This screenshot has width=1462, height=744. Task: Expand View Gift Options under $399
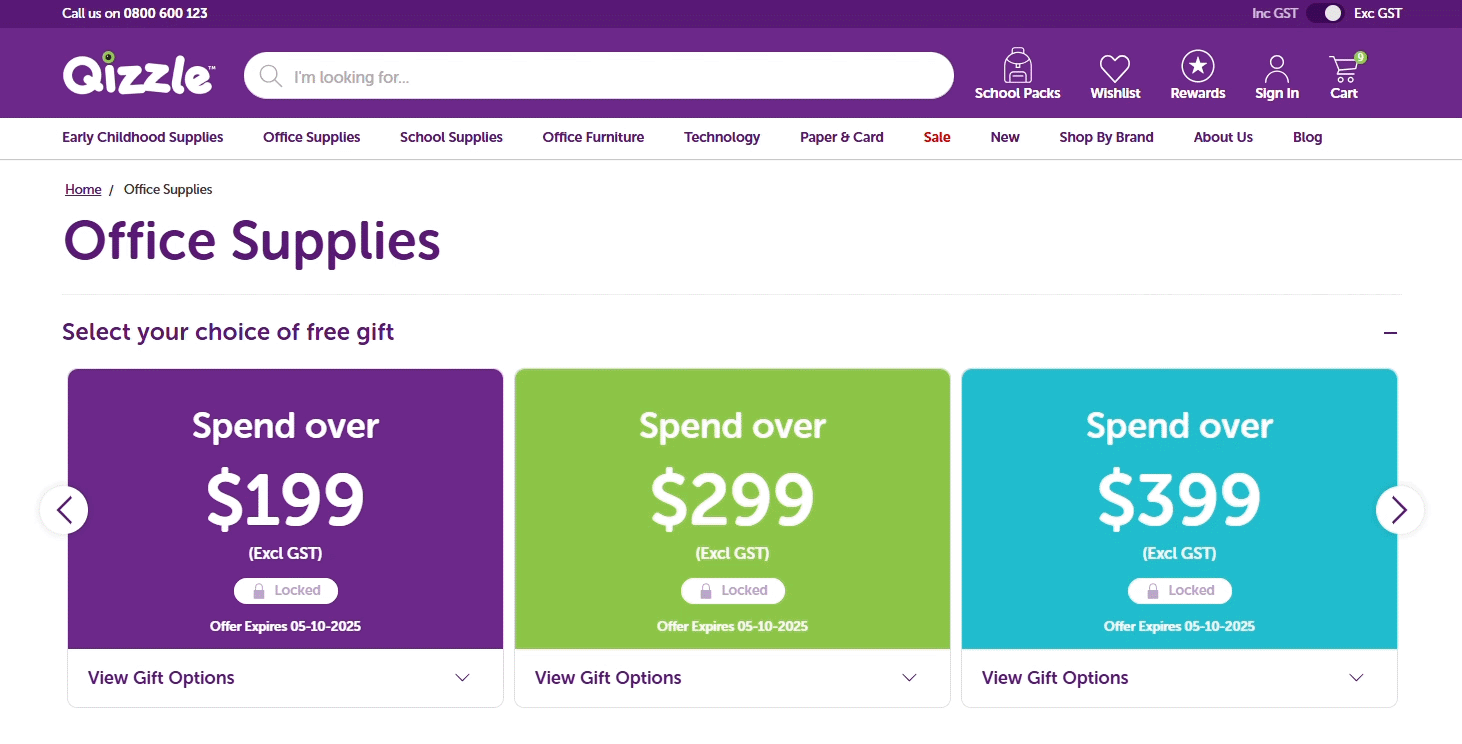1179,678
